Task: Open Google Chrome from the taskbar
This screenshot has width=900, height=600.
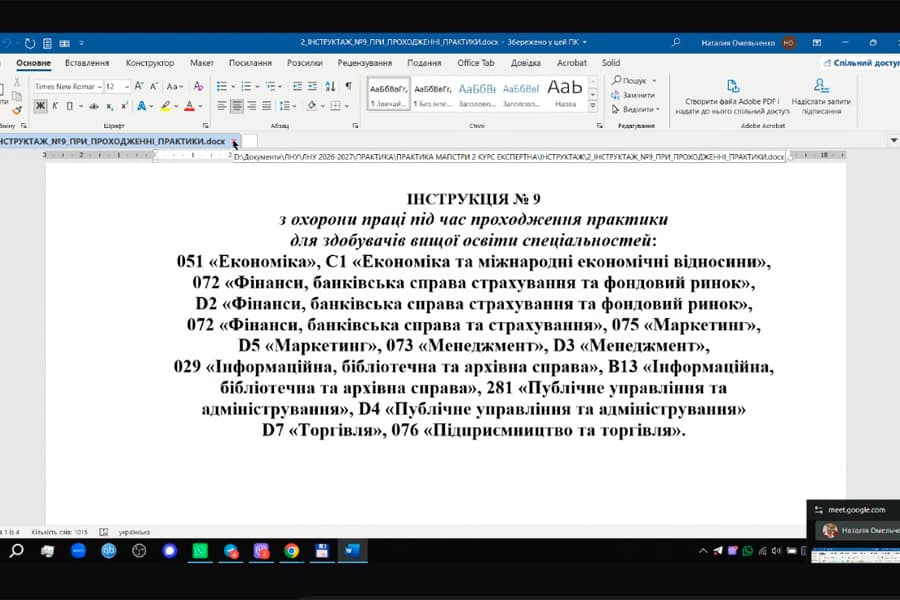Action: [x=292, y=551]
